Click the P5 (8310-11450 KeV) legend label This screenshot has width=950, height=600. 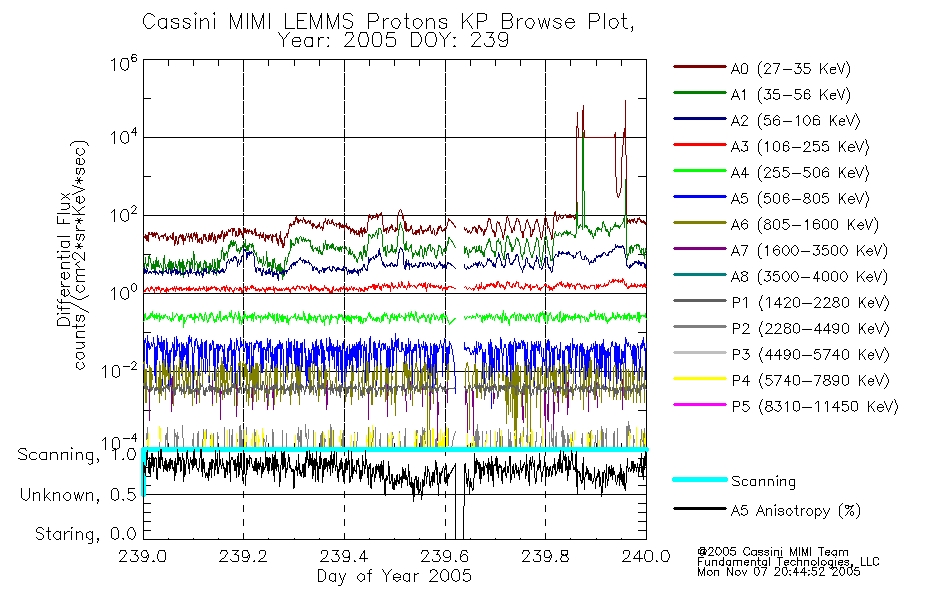pos(815,407)
